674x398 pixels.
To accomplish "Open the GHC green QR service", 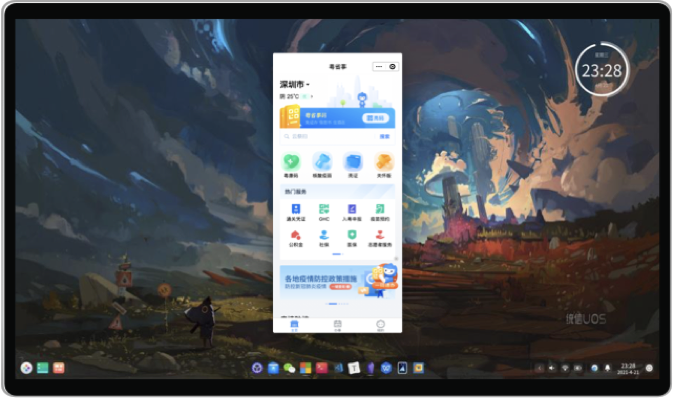I will click(x=324, y=209).
